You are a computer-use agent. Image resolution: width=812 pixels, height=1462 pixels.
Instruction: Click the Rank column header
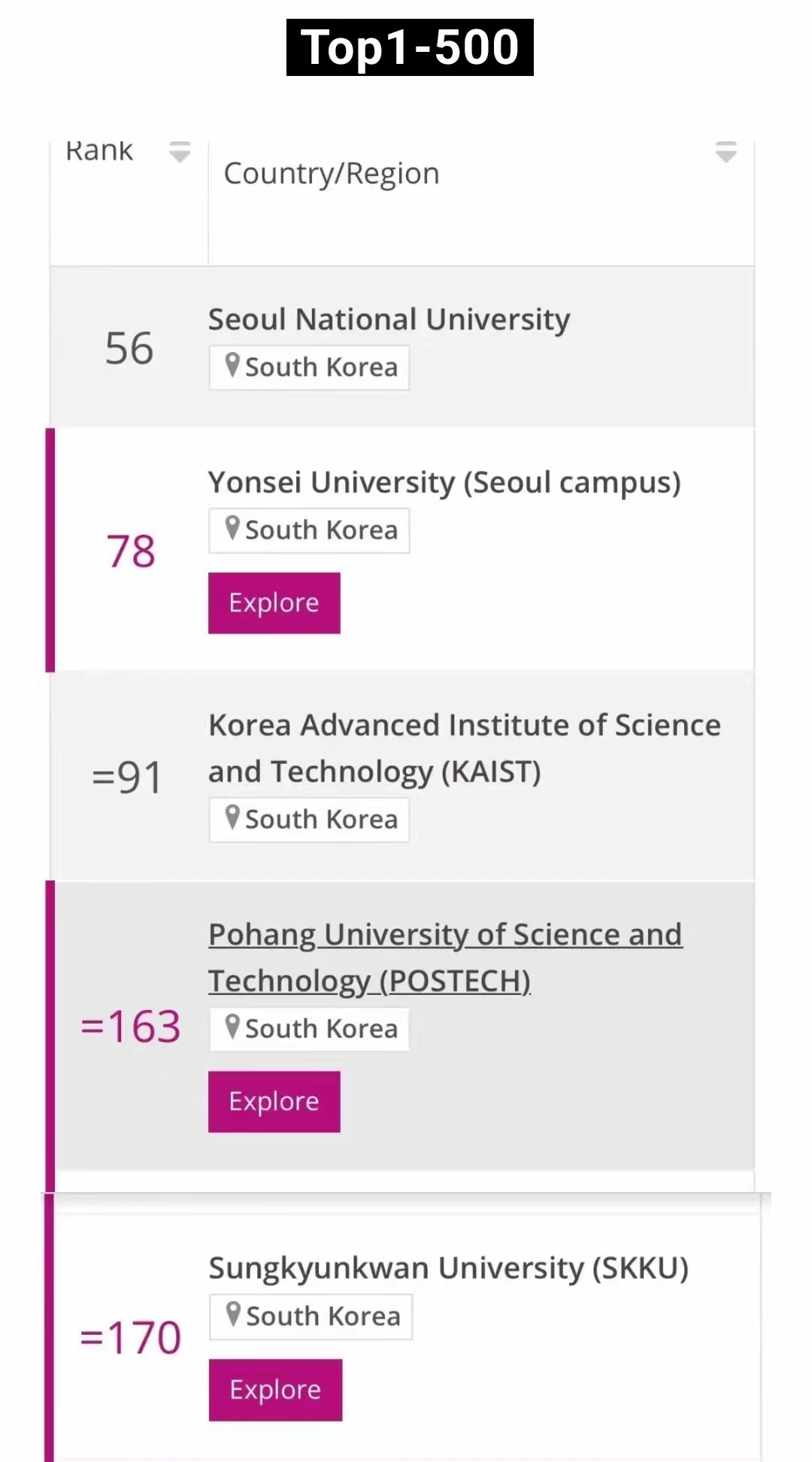click(99, 152)
